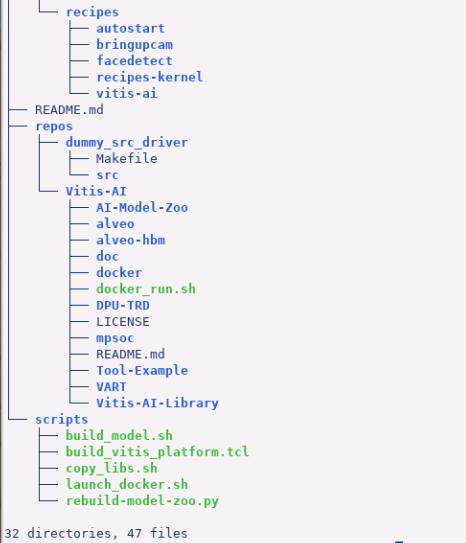Click the 'Tool-Example' directory

click(x=142, y=371)
